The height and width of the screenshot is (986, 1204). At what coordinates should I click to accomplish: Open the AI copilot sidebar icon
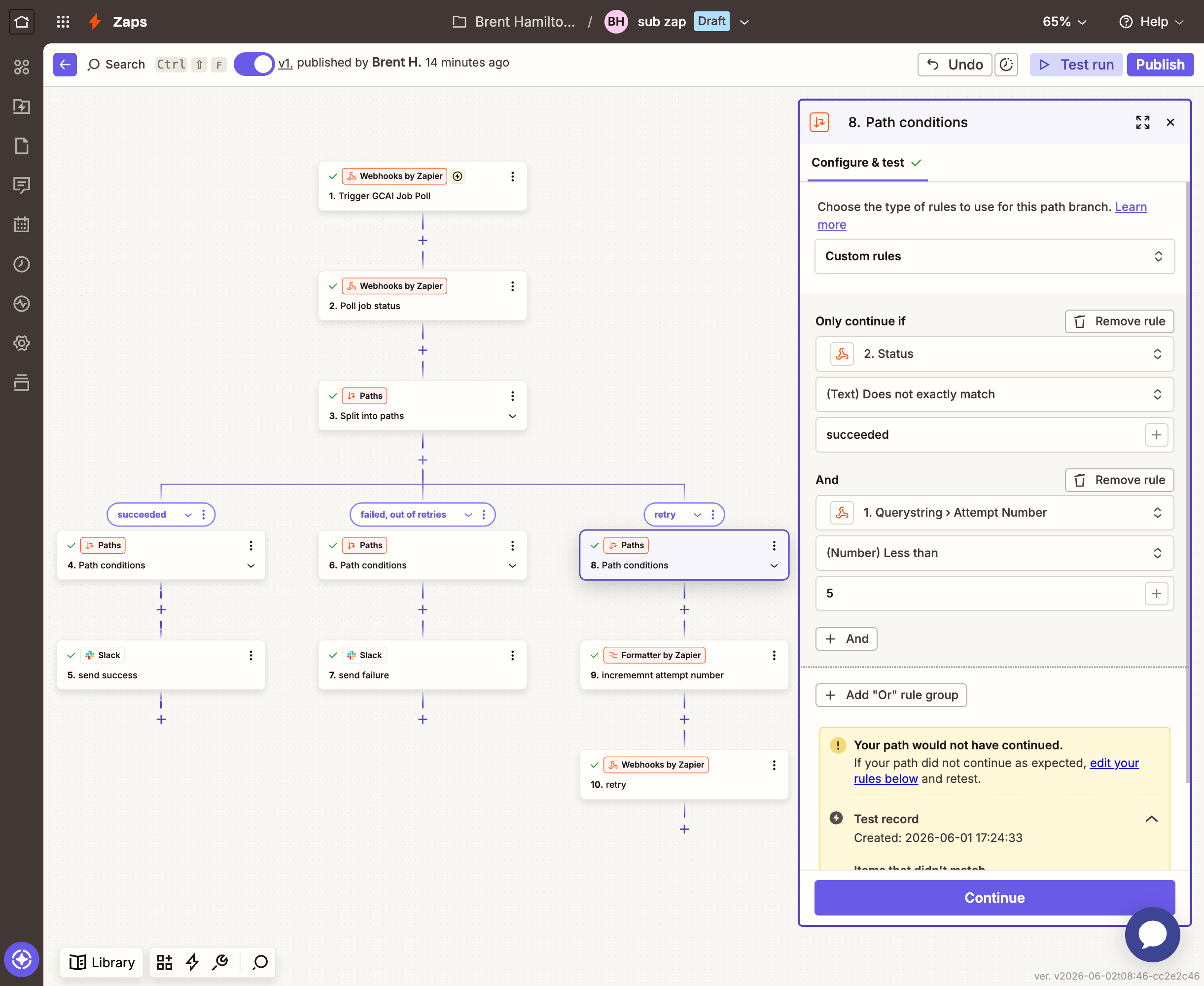click(22, 959)
